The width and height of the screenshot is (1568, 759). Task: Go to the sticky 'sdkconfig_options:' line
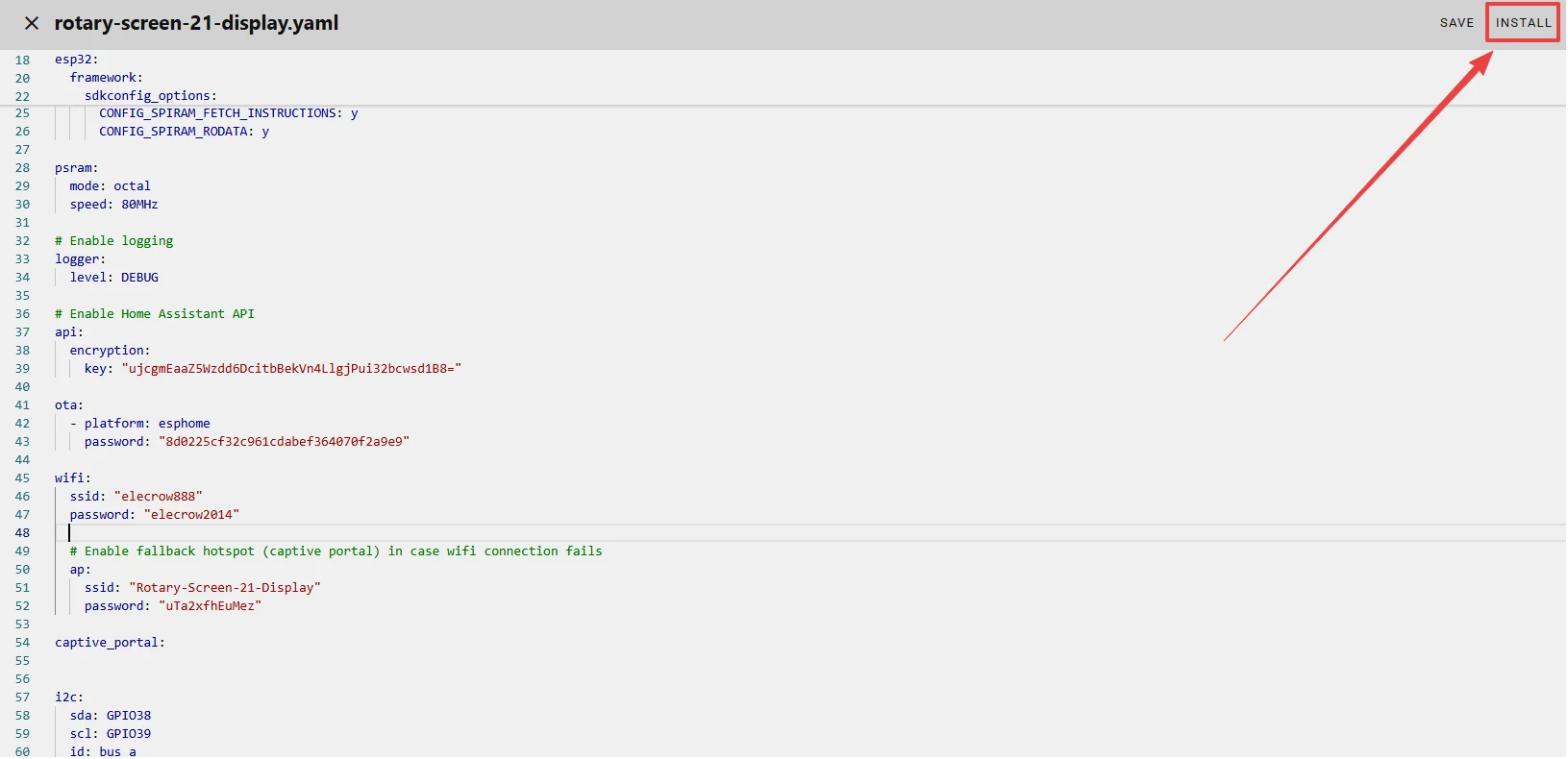[x=150, y=96]
